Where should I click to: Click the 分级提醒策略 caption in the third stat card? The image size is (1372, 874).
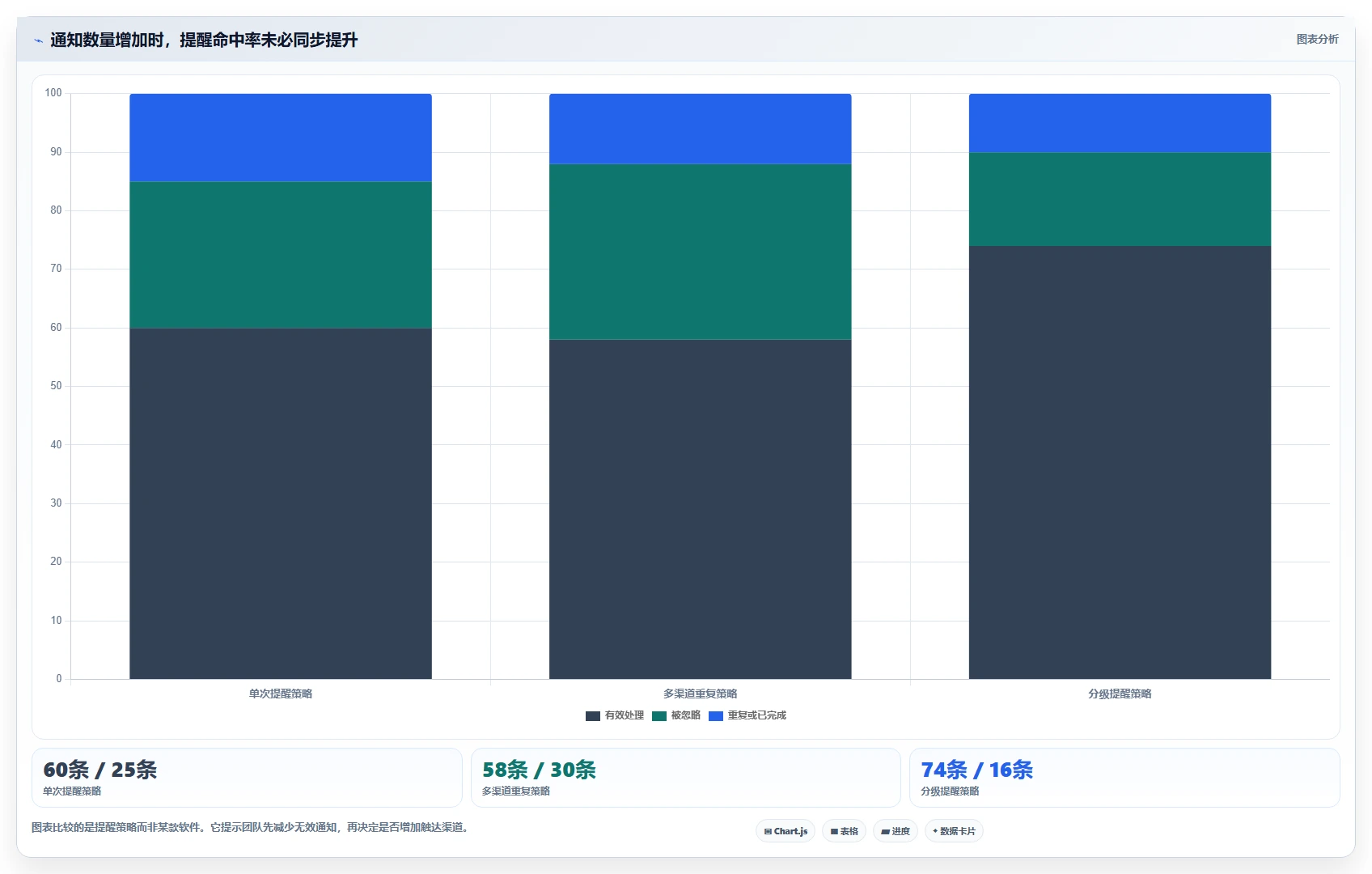(950, 791)
